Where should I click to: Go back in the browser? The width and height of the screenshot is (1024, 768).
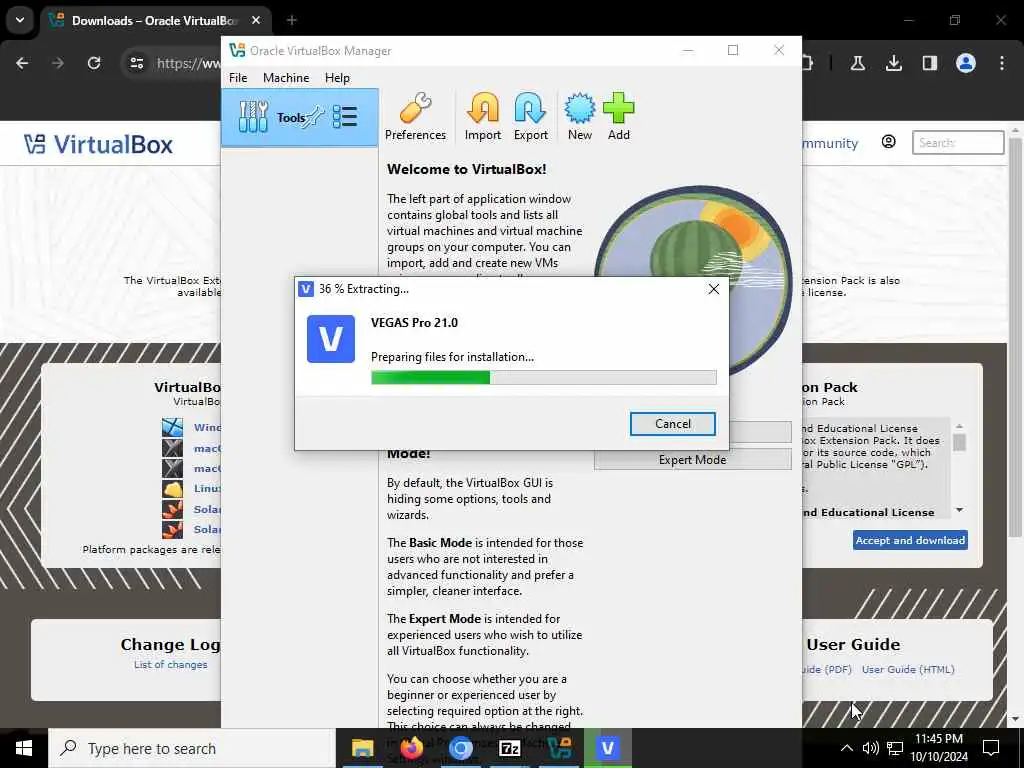click(22, 63)
